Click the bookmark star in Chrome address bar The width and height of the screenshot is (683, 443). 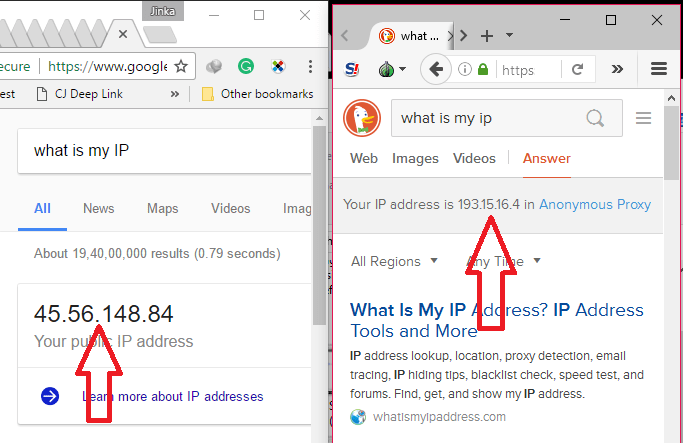[x=181, y=67]
